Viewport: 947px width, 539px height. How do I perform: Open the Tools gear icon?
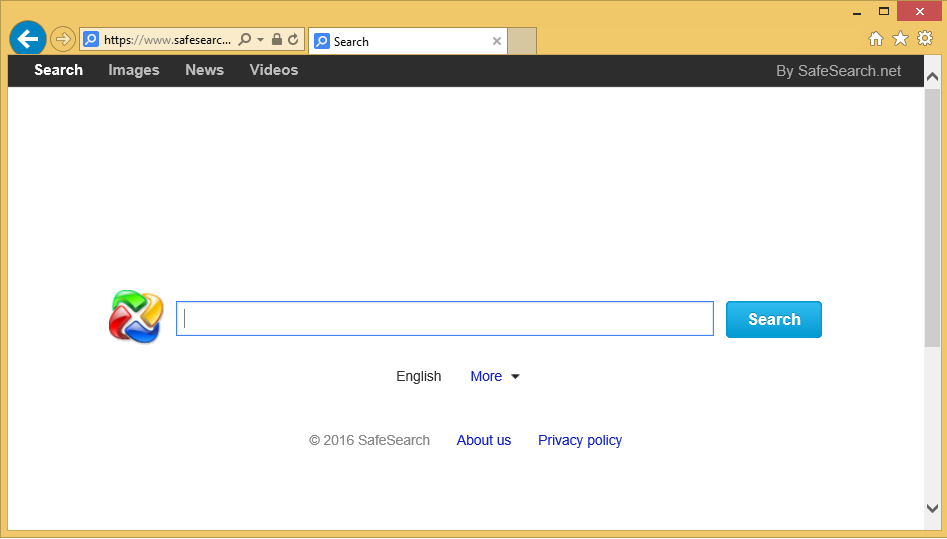pos(925,39)
